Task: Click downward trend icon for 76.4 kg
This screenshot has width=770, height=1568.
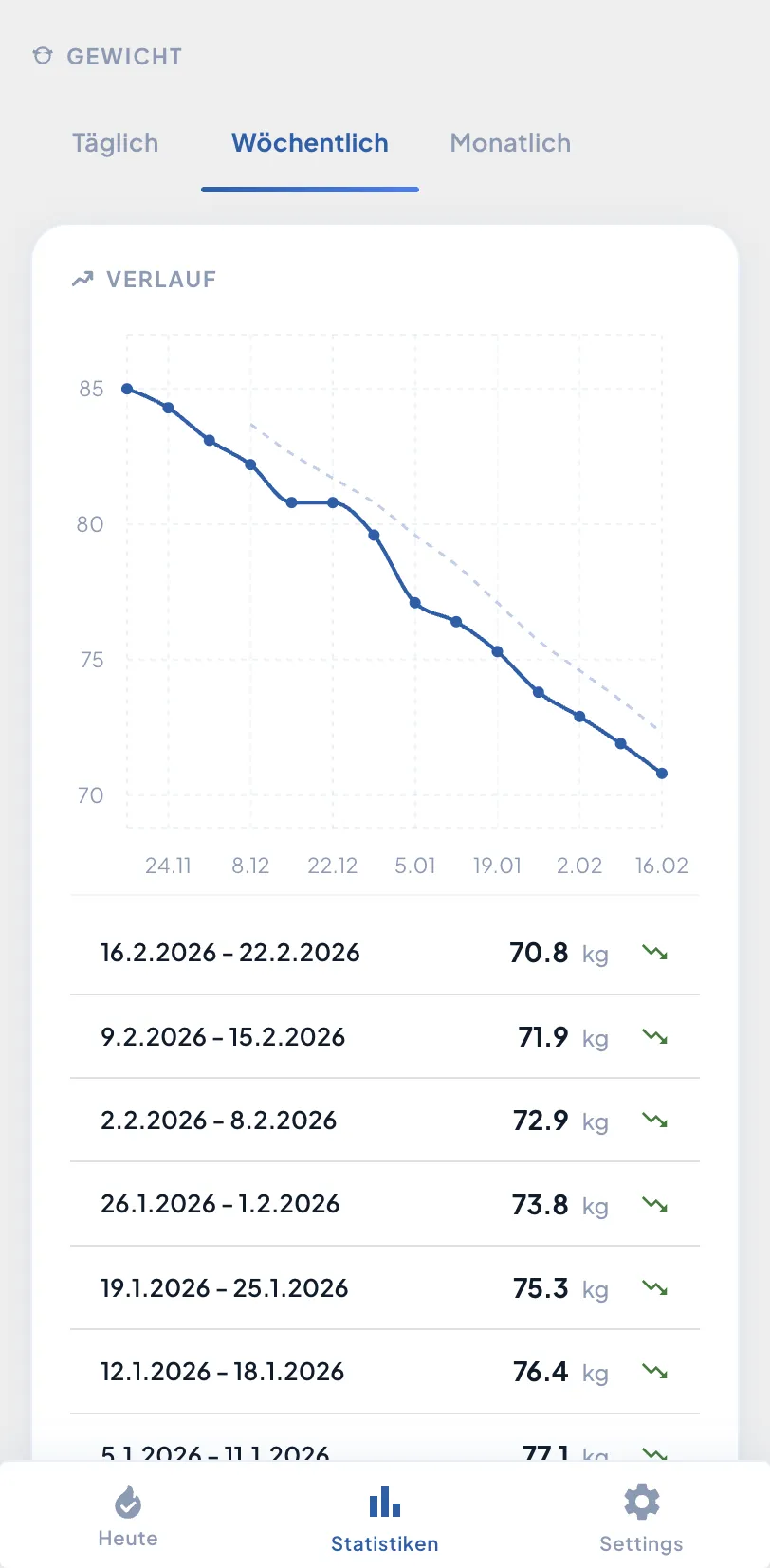Action: [654, 1372]
